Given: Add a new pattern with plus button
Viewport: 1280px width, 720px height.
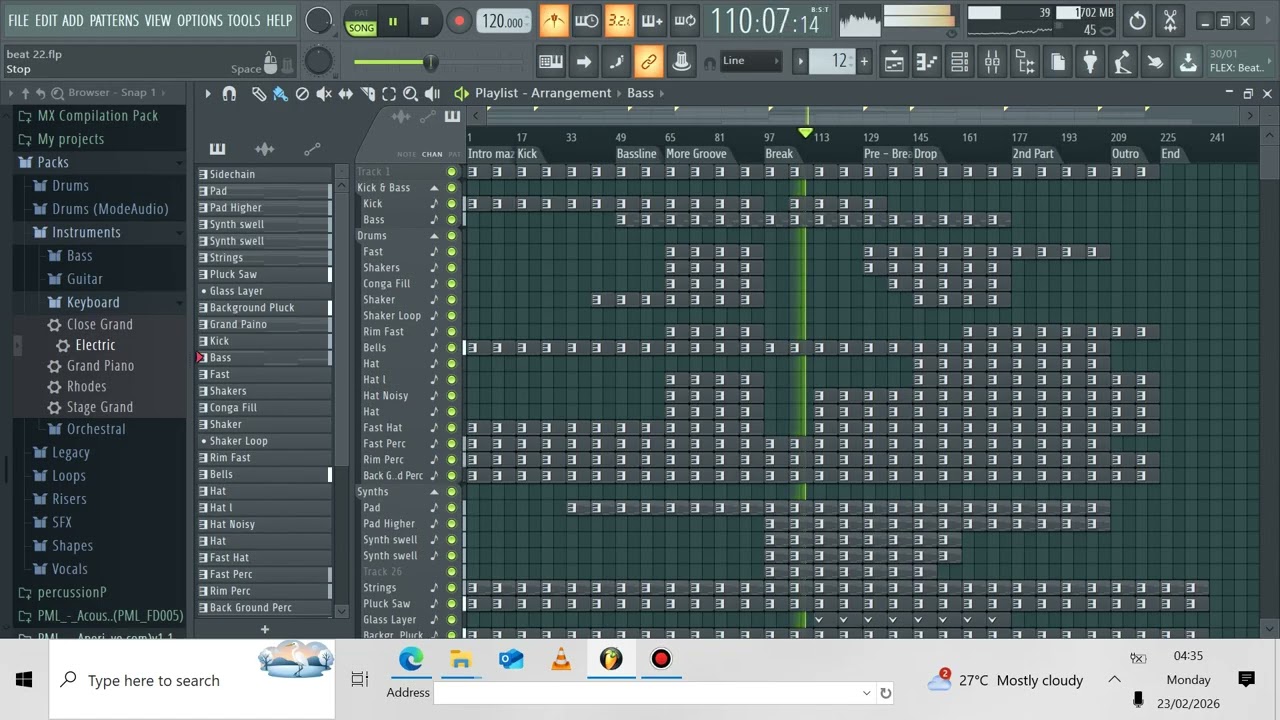Looking at the screenshot, I should [x=264, y=629].
